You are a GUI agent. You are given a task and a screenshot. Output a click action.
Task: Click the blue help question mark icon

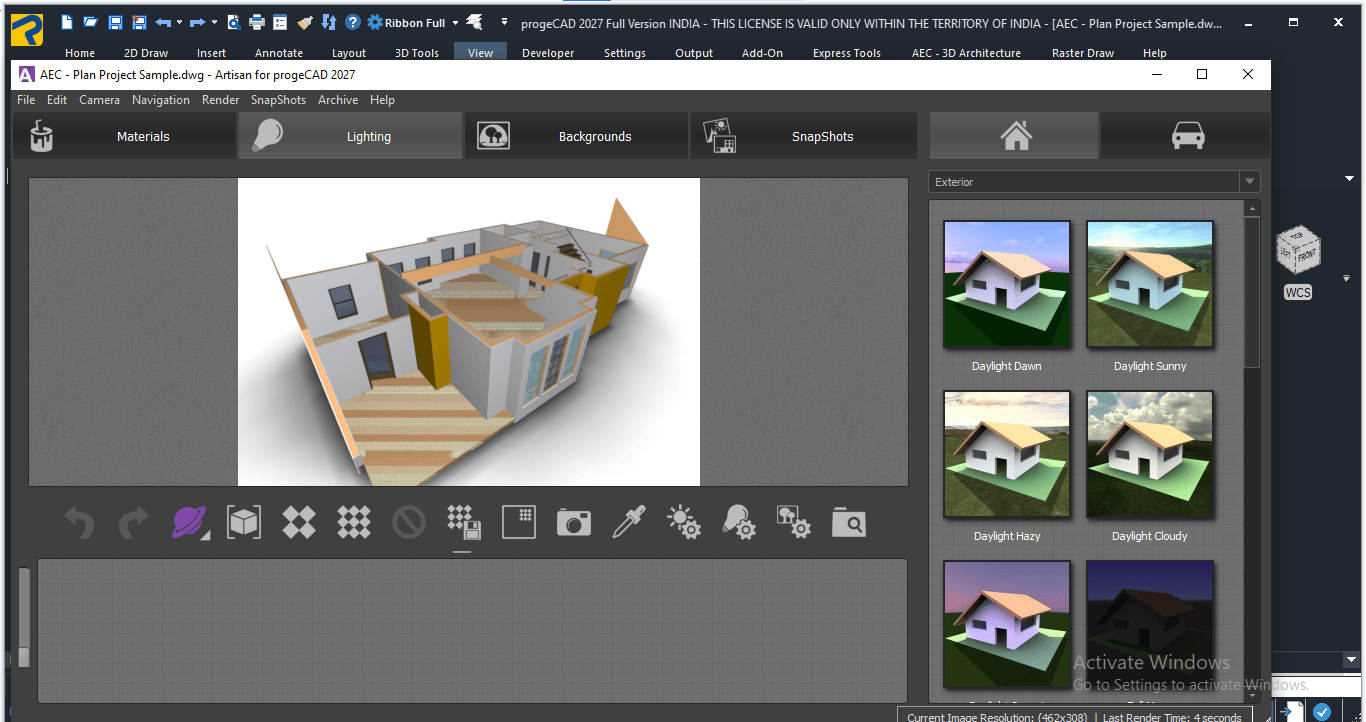(352, 22)
